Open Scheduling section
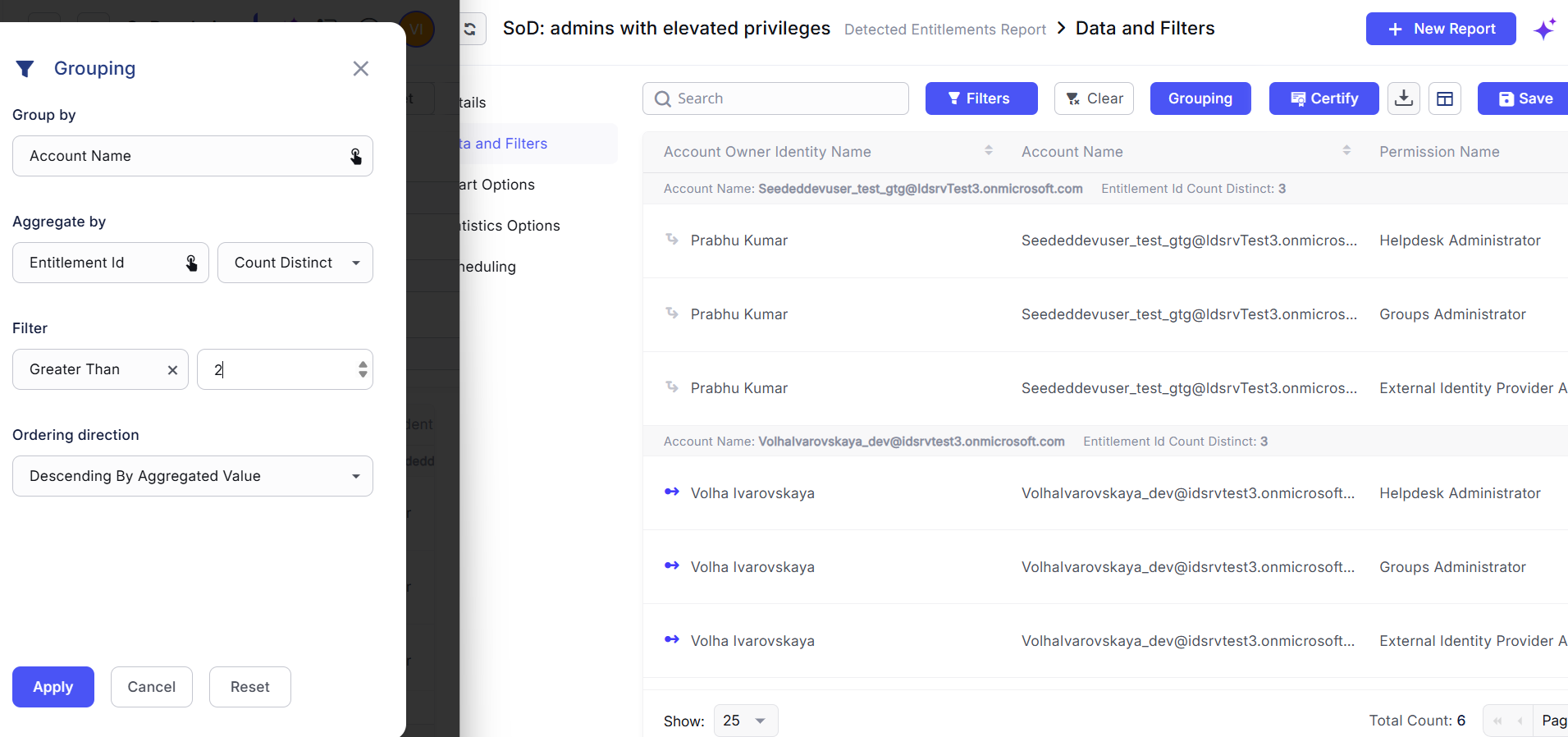The image size is (1568, 737). (488, 267)
